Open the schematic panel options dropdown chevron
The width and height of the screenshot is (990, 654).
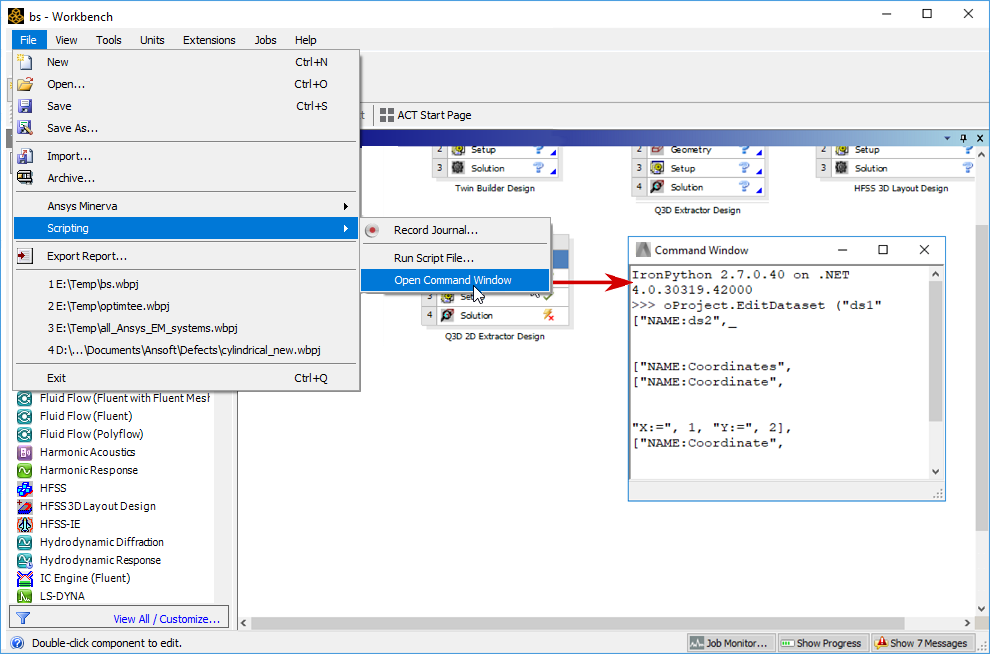click(946, 137)
